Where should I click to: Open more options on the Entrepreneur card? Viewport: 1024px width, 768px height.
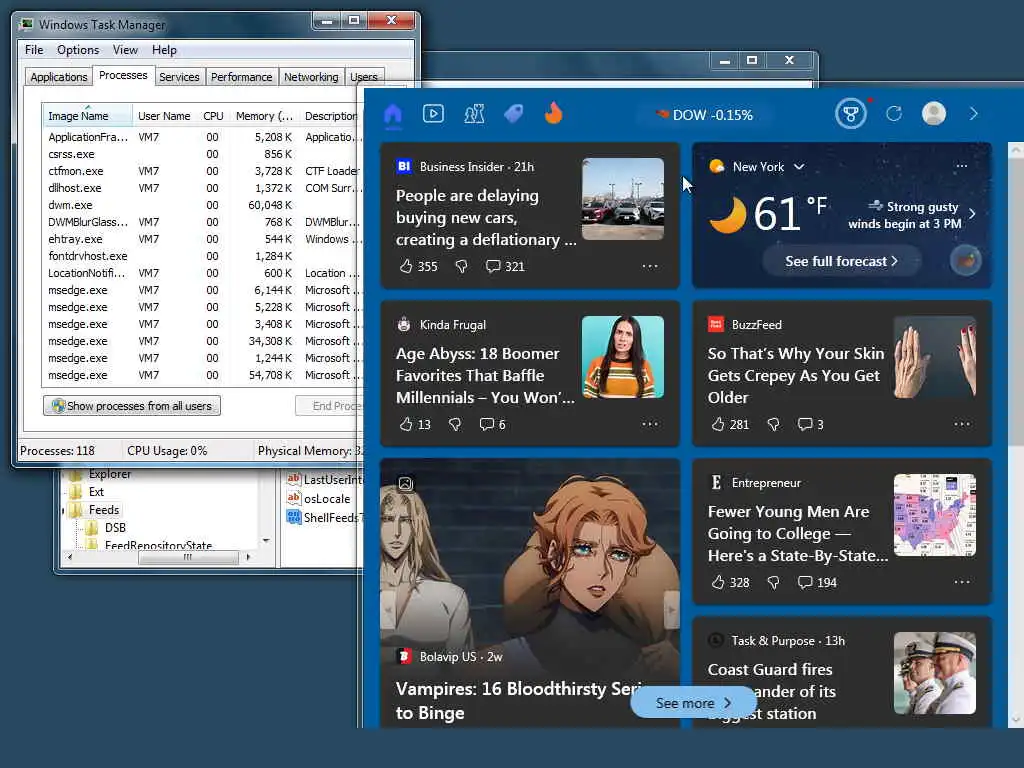coord(962,583)
